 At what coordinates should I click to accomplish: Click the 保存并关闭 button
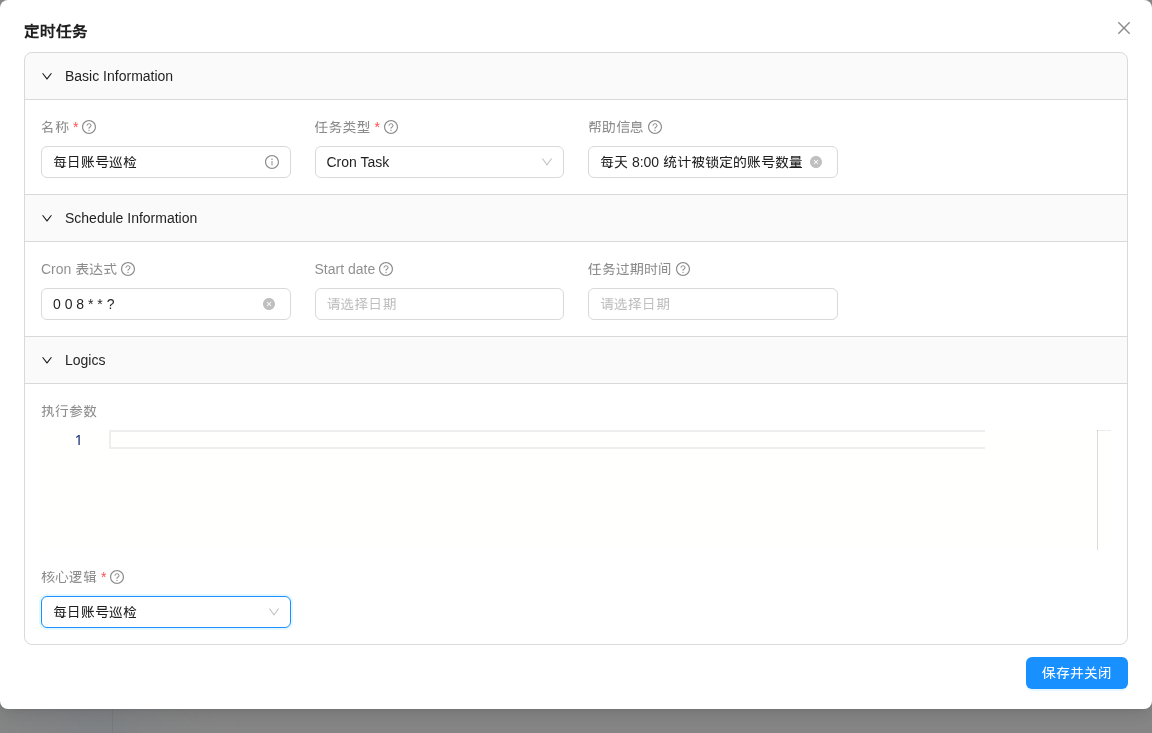[1076, 673]
